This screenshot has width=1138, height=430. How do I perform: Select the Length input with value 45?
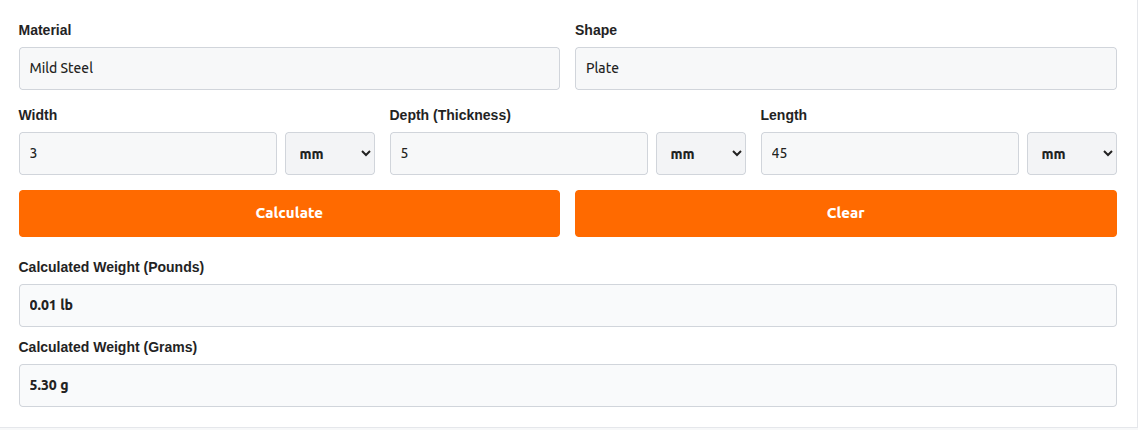click(x=889, y=154)
